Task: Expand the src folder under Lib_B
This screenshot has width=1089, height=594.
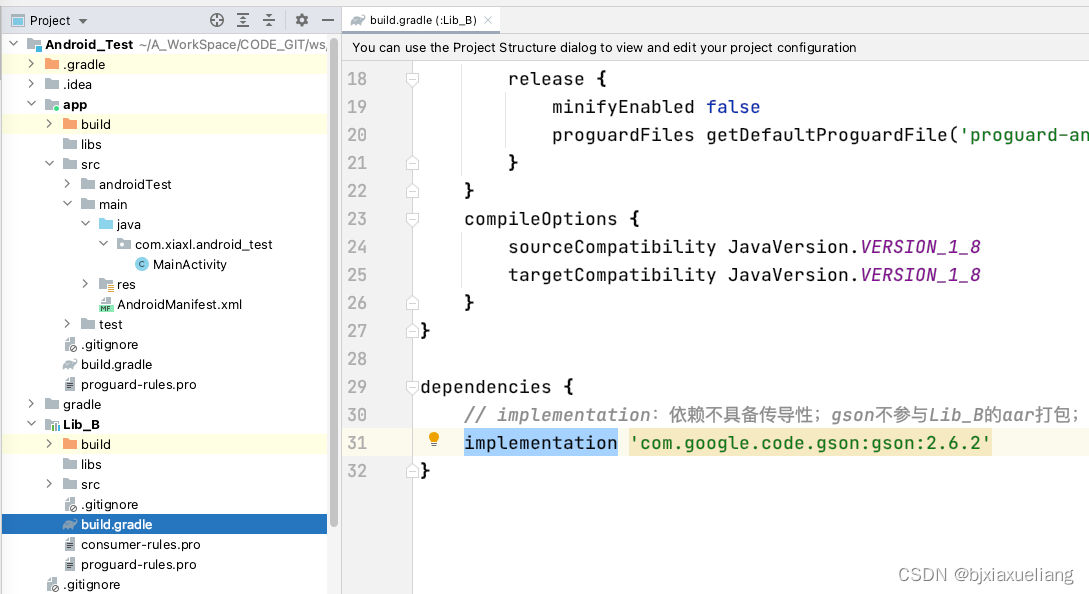Action: tap(49, 484)
